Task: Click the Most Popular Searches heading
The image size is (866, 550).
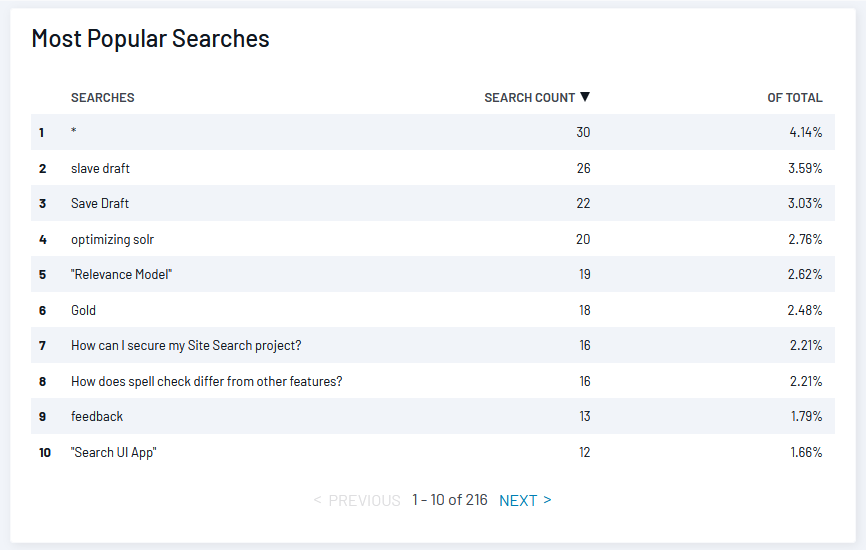Action: (x=151, y=39)
